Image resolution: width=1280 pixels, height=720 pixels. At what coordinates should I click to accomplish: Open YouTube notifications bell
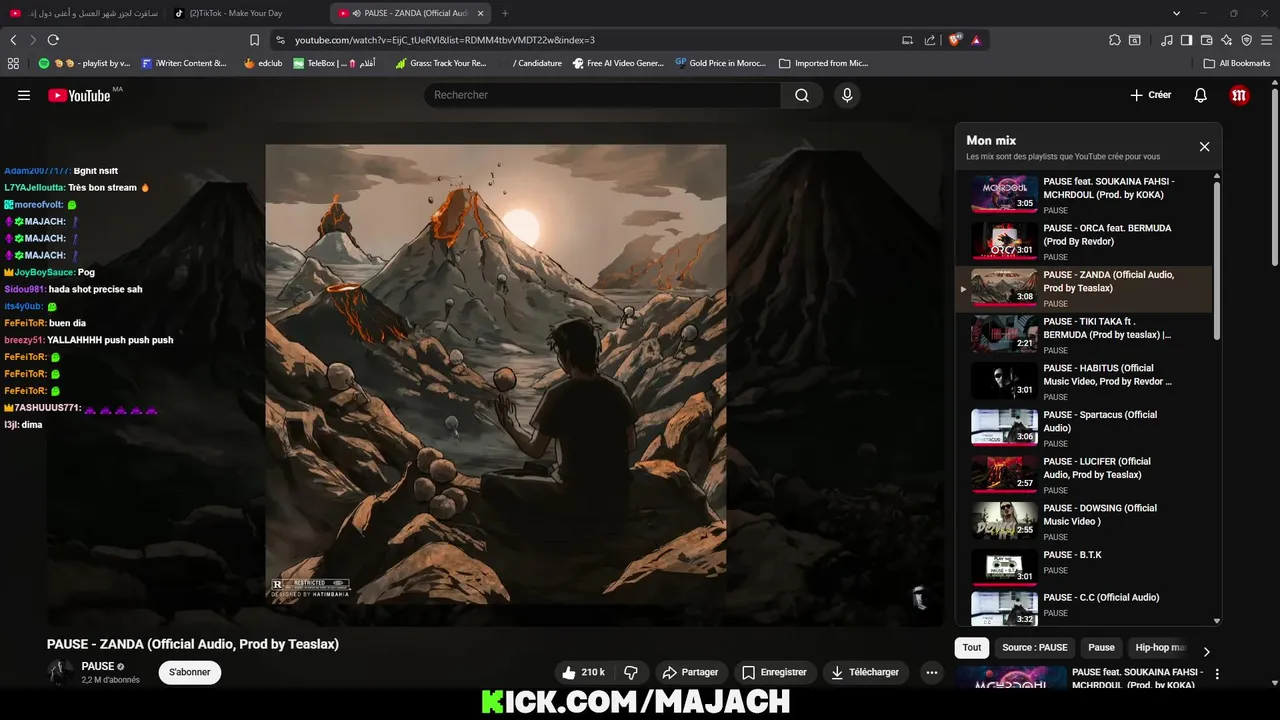1201,95
